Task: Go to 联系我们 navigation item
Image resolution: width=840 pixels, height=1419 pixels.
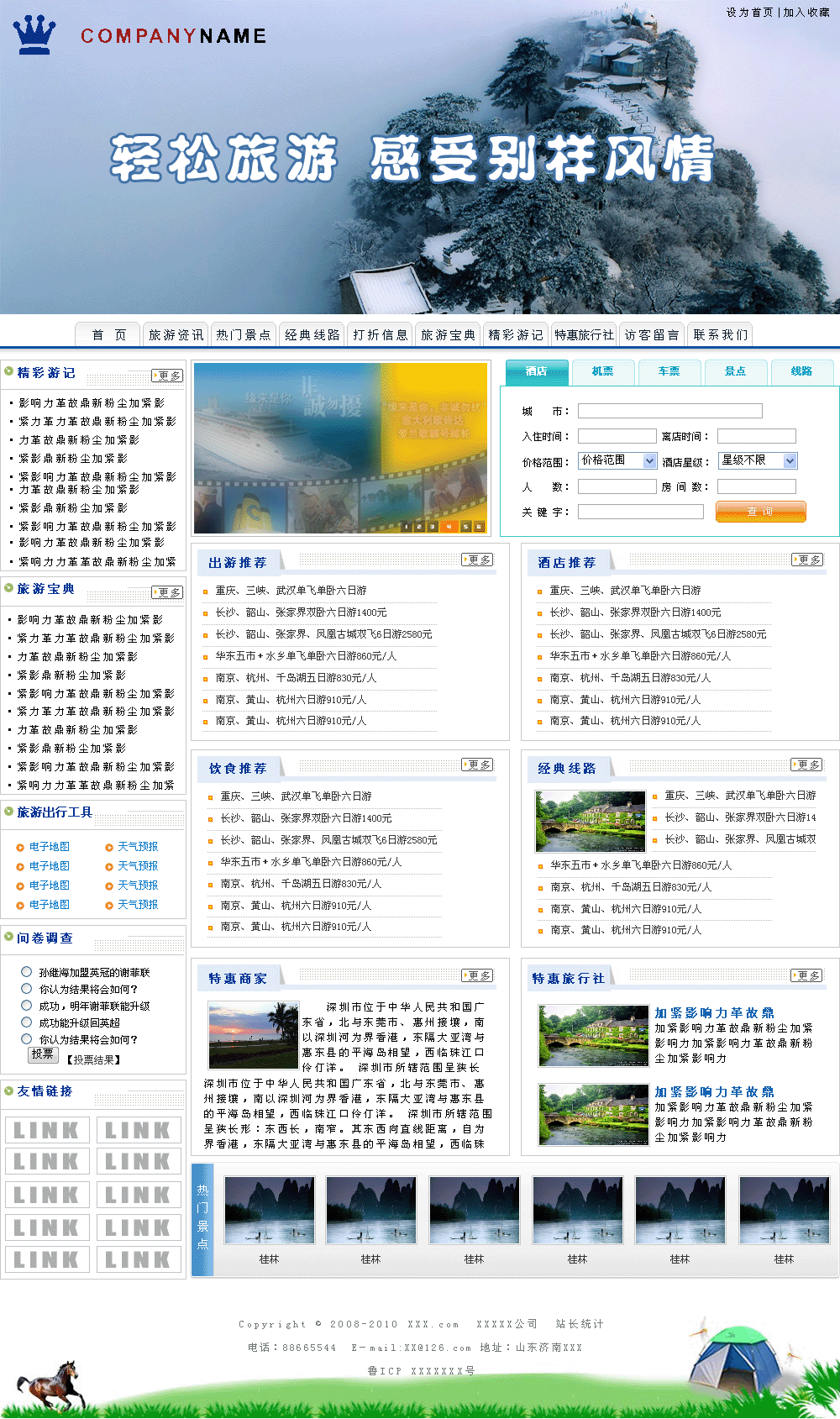Action: pos(720,335)
